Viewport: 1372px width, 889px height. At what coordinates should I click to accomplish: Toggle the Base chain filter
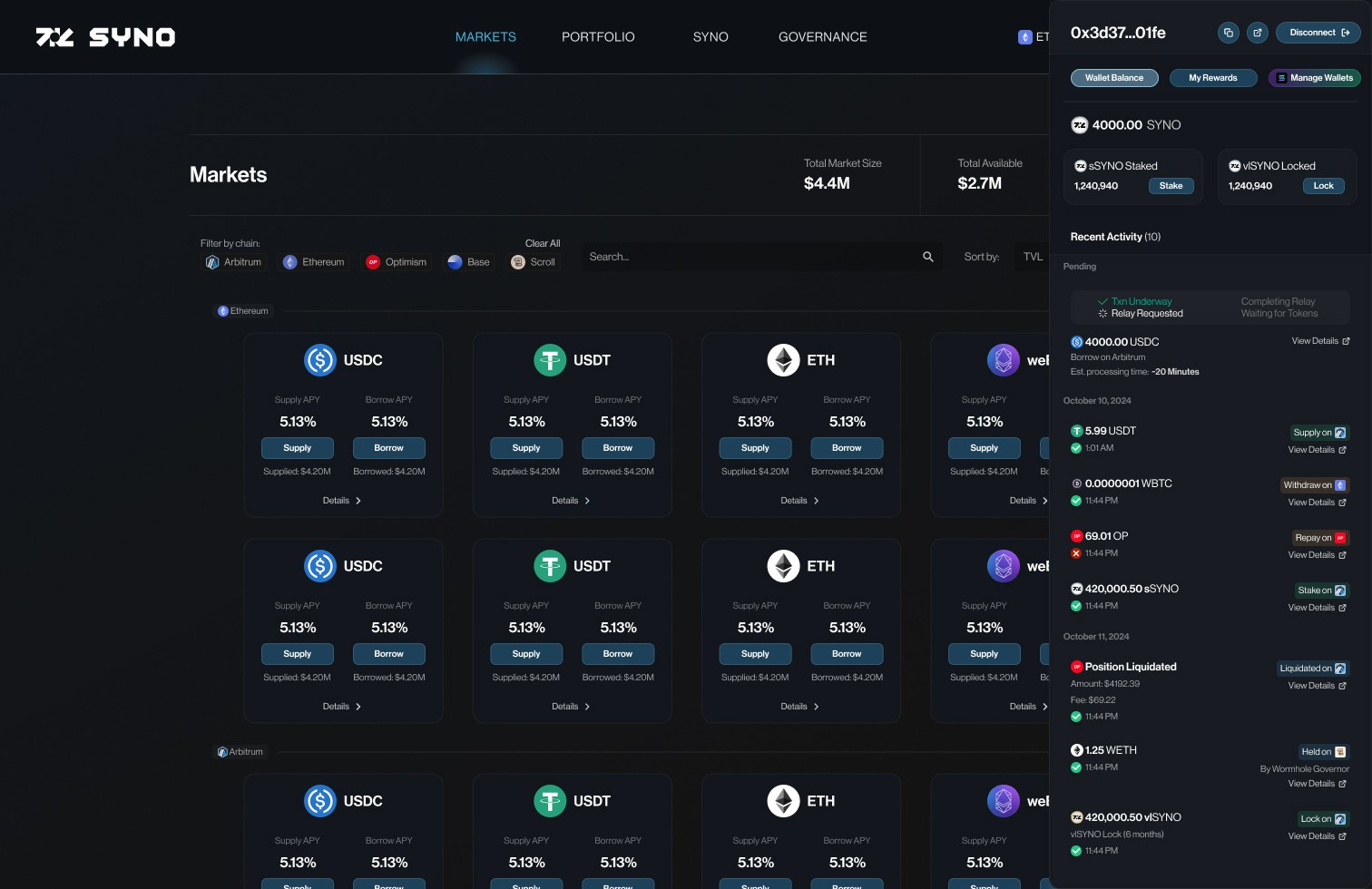coord(469,262)
